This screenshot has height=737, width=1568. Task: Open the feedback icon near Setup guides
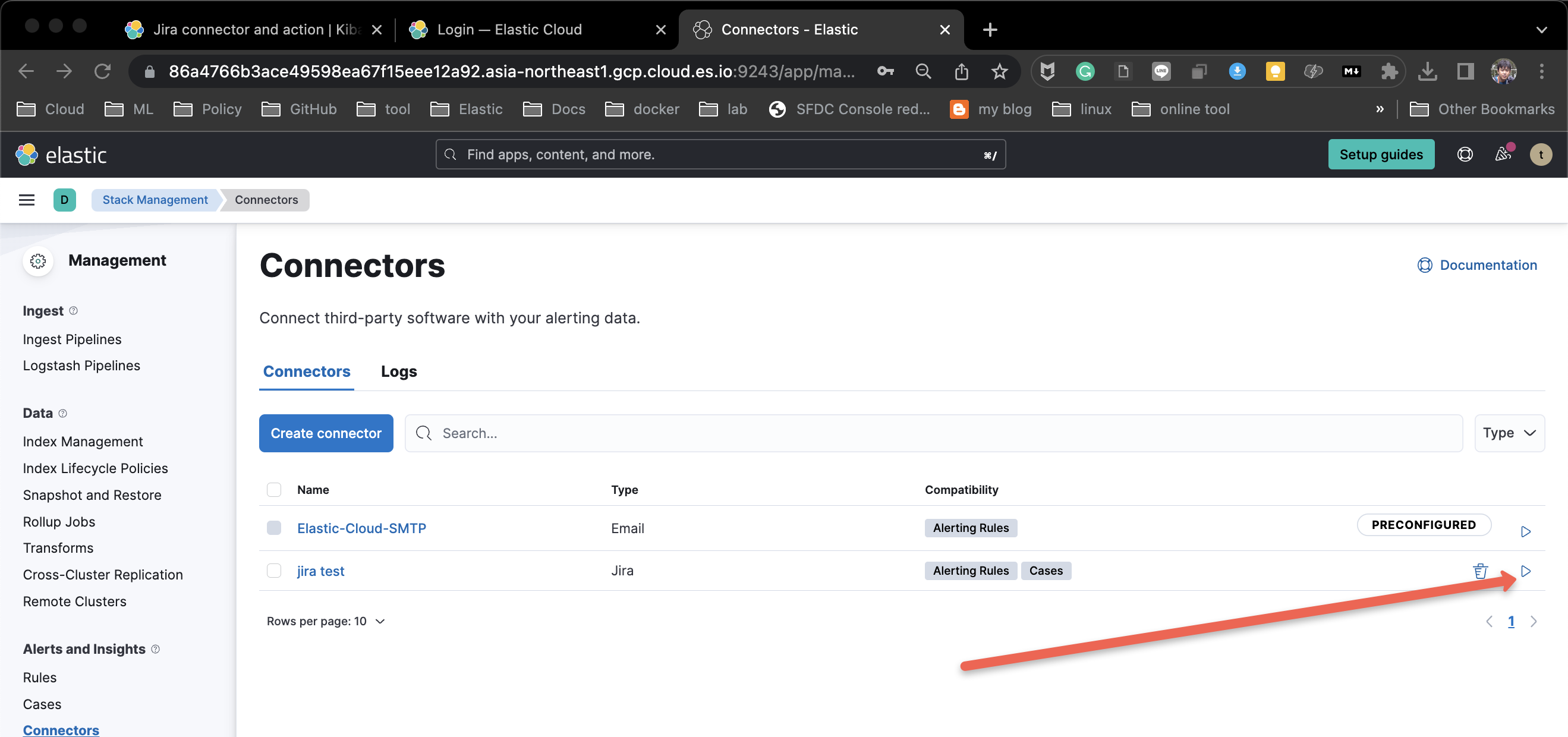1502,154
